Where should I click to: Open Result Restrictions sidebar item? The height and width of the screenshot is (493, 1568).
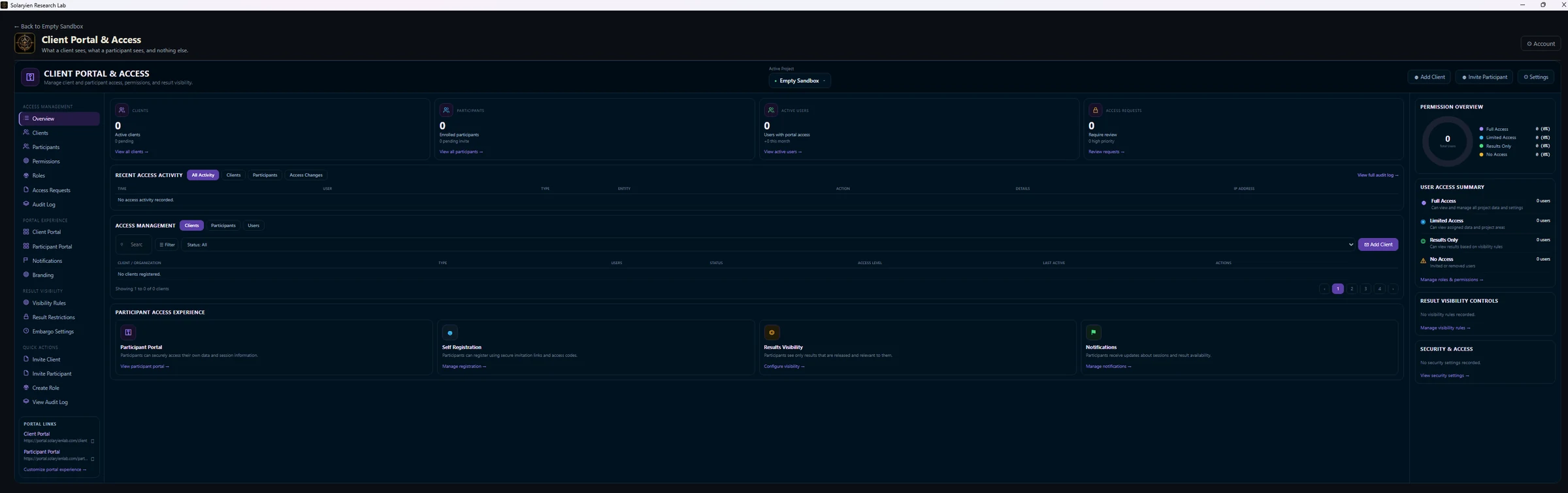pos(59,318)
